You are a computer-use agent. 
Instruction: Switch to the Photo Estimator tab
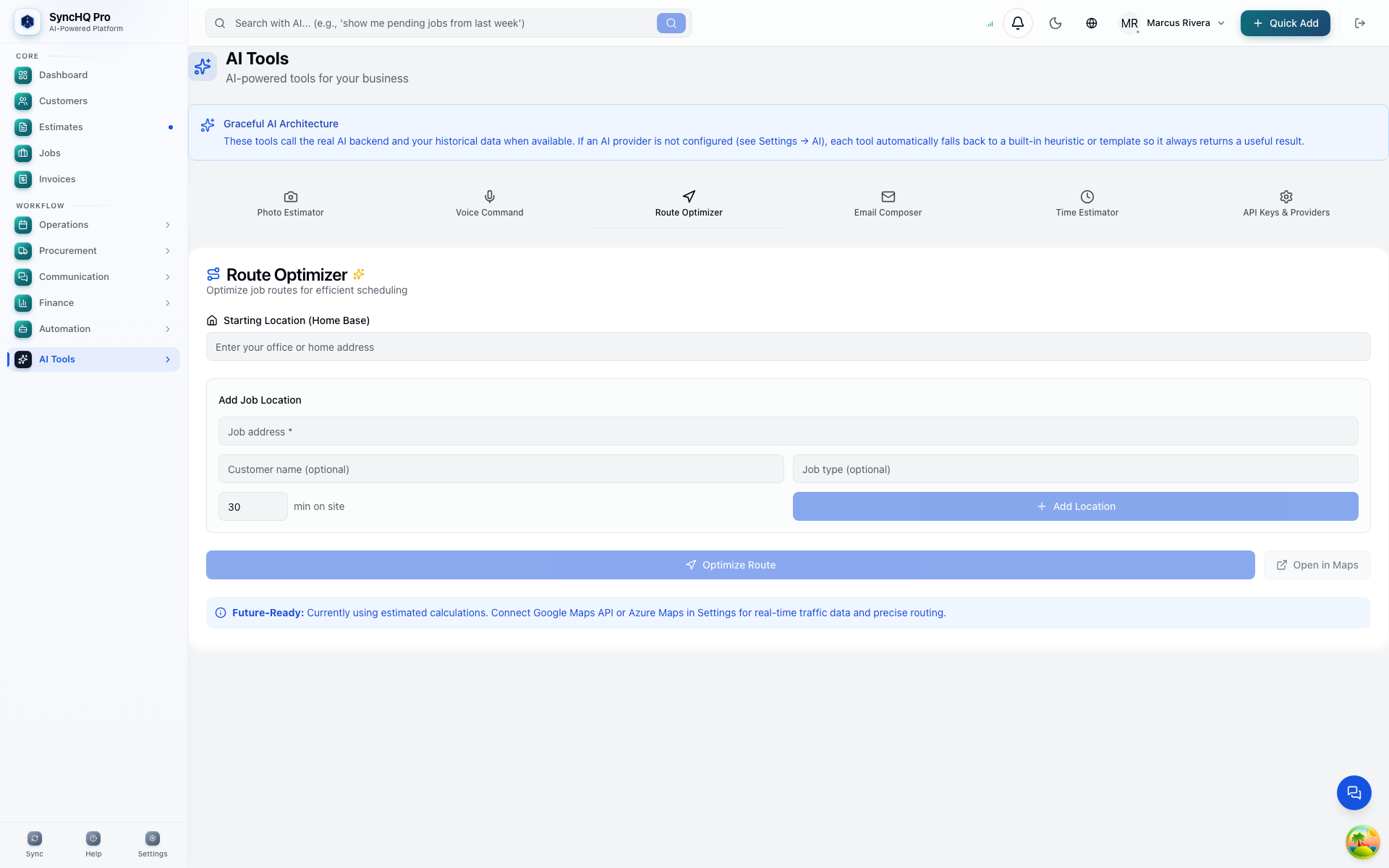[x=290, y=204]
